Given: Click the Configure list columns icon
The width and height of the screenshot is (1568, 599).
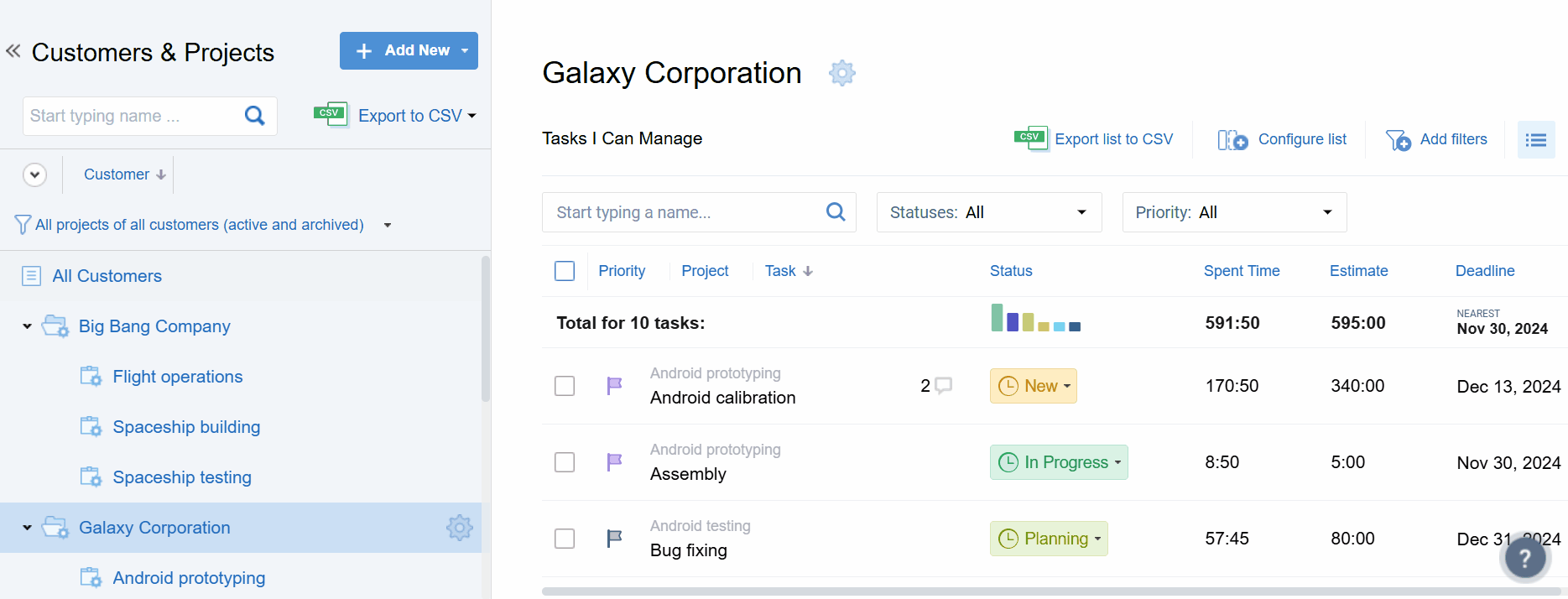Looking at the screenshot, I should [x=1232, y=139].
